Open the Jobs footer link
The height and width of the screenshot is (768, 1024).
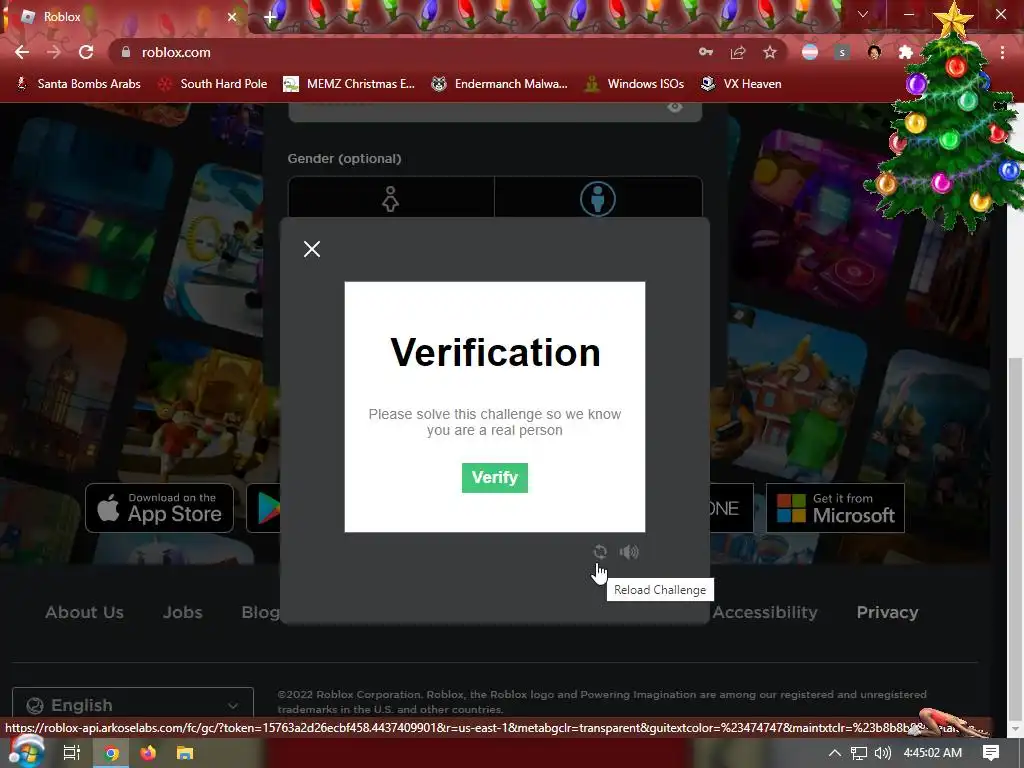[182, 612]
